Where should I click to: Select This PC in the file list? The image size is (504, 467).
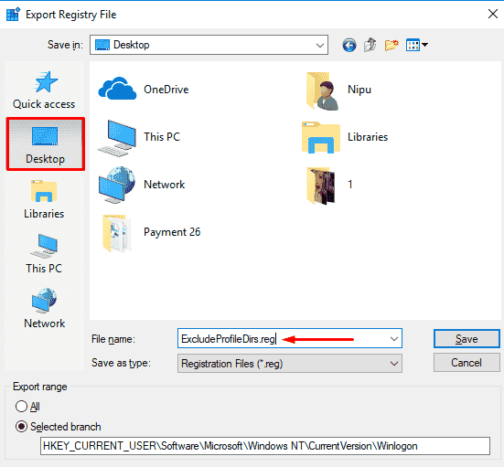(x=139, y=137)
